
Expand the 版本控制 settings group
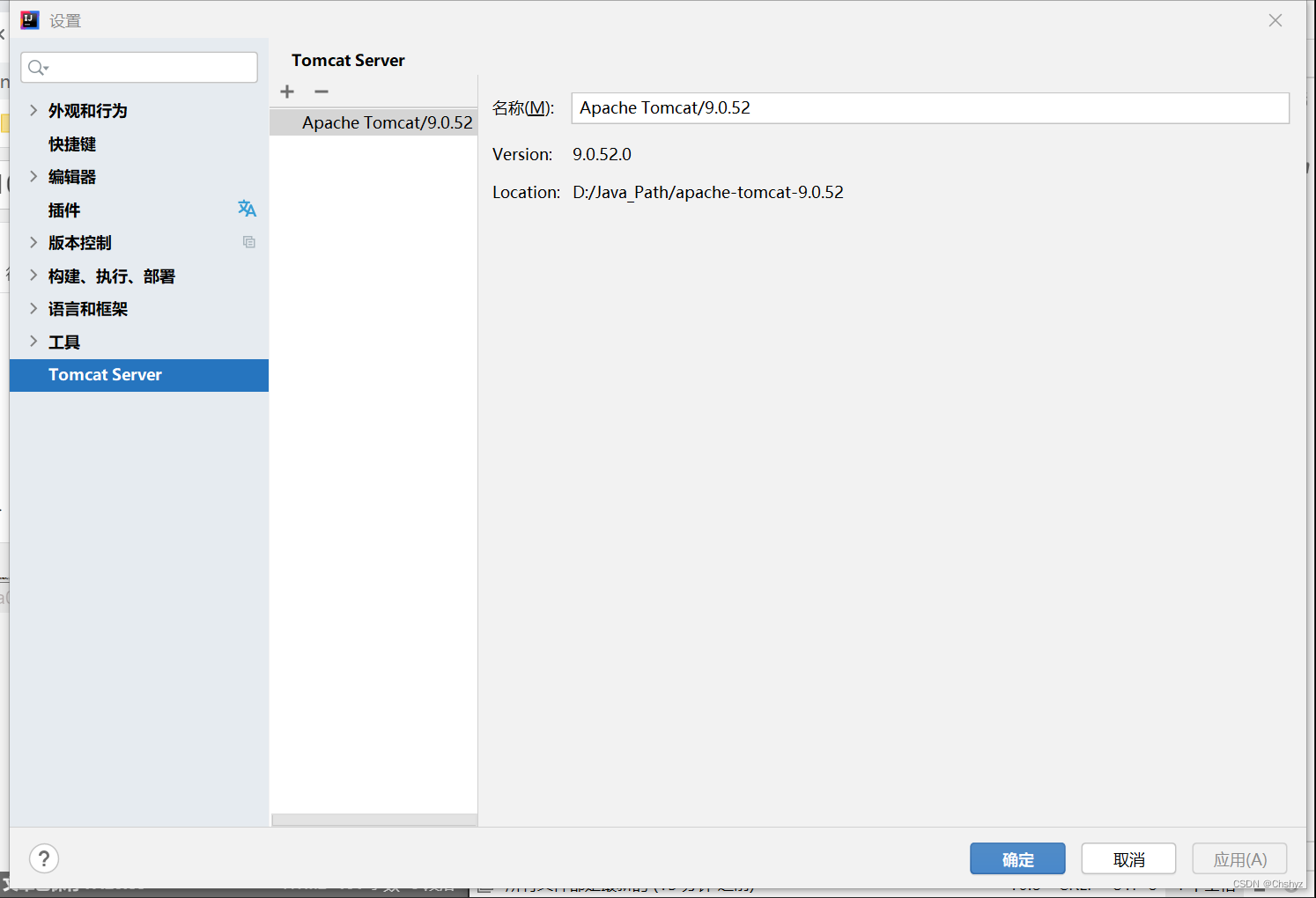click(x=33, y=242)
